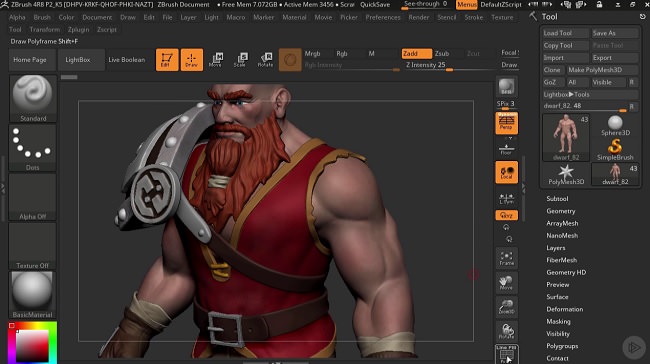Expand the FiberMesh subpalette
The height and width of the screenshot is (364, 650).
pyautogui.click(x=562, y=260)
